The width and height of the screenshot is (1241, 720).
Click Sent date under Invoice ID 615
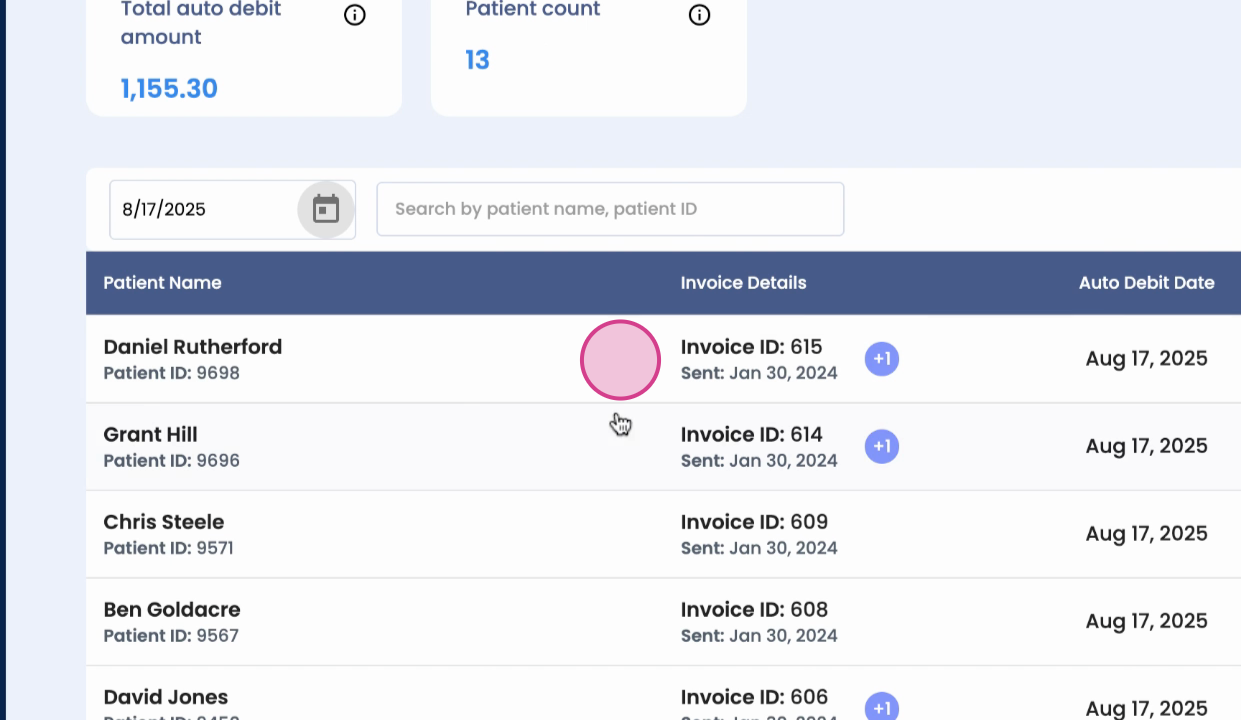[x=759, y=373]
